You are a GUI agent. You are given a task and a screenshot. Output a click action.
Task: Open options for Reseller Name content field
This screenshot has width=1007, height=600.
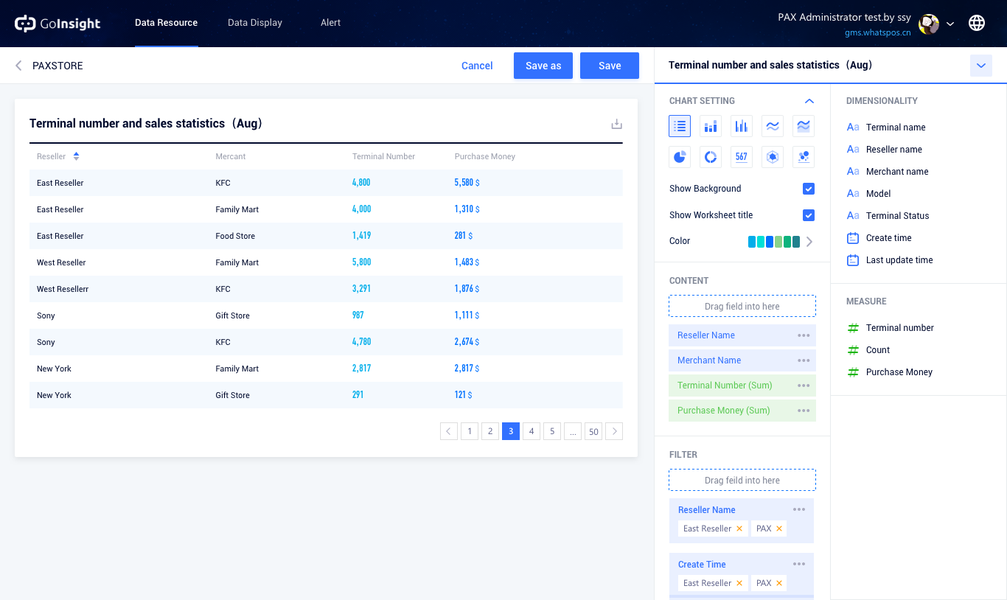point(803,335)
